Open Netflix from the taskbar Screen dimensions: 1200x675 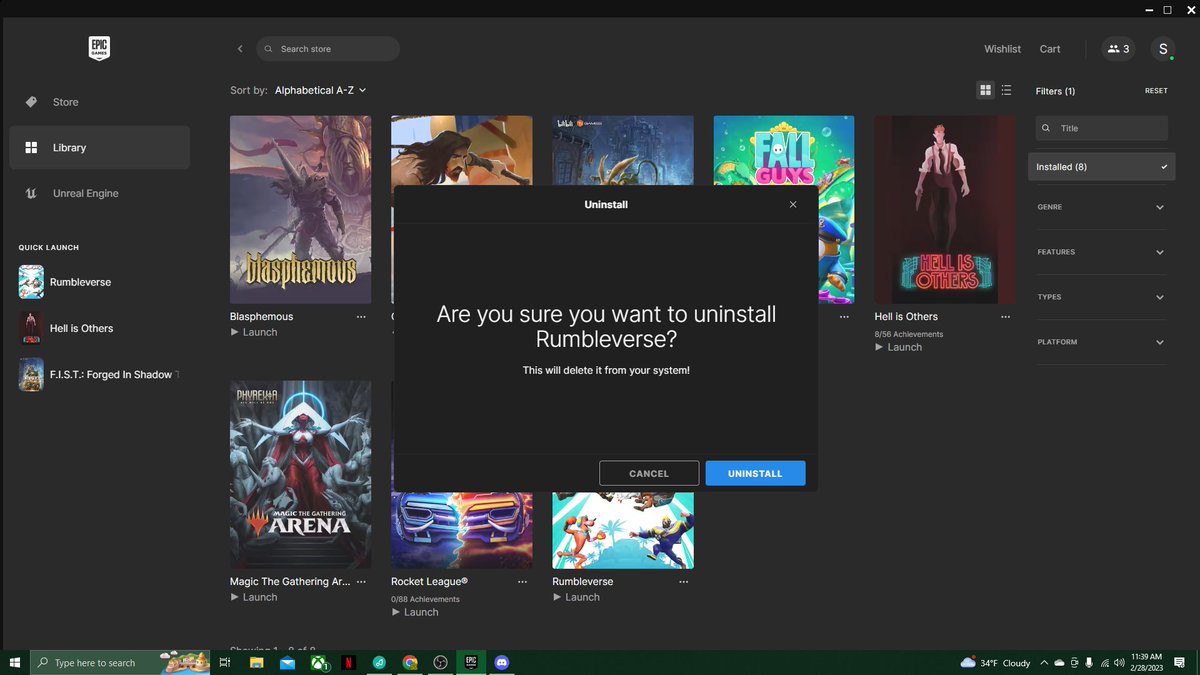pos(348,663)
